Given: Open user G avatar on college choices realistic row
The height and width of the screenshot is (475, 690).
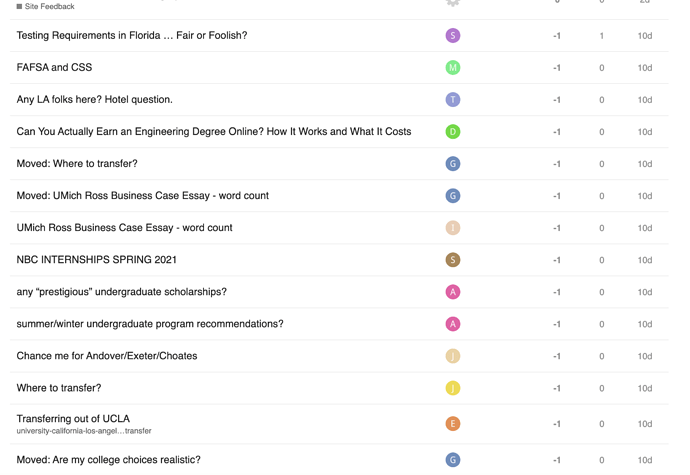Looking at the screenshot, I should point(453,460).
